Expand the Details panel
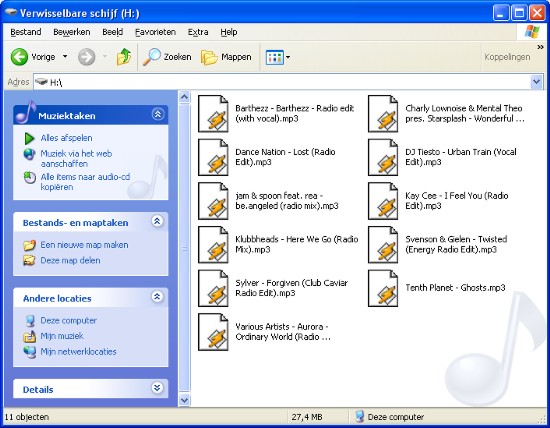The height and width of the screenshot is (428, 550). (x=157, y=388)
